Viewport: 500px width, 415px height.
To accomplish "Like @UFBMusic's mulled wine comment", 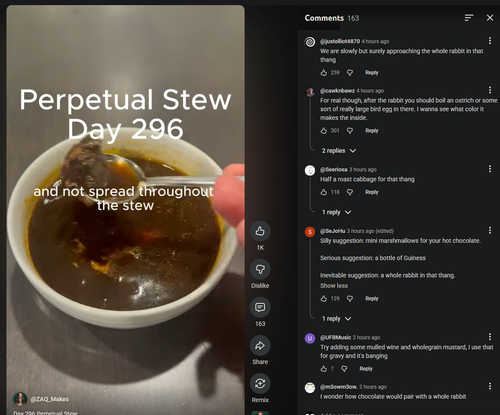I will [324, 369].
